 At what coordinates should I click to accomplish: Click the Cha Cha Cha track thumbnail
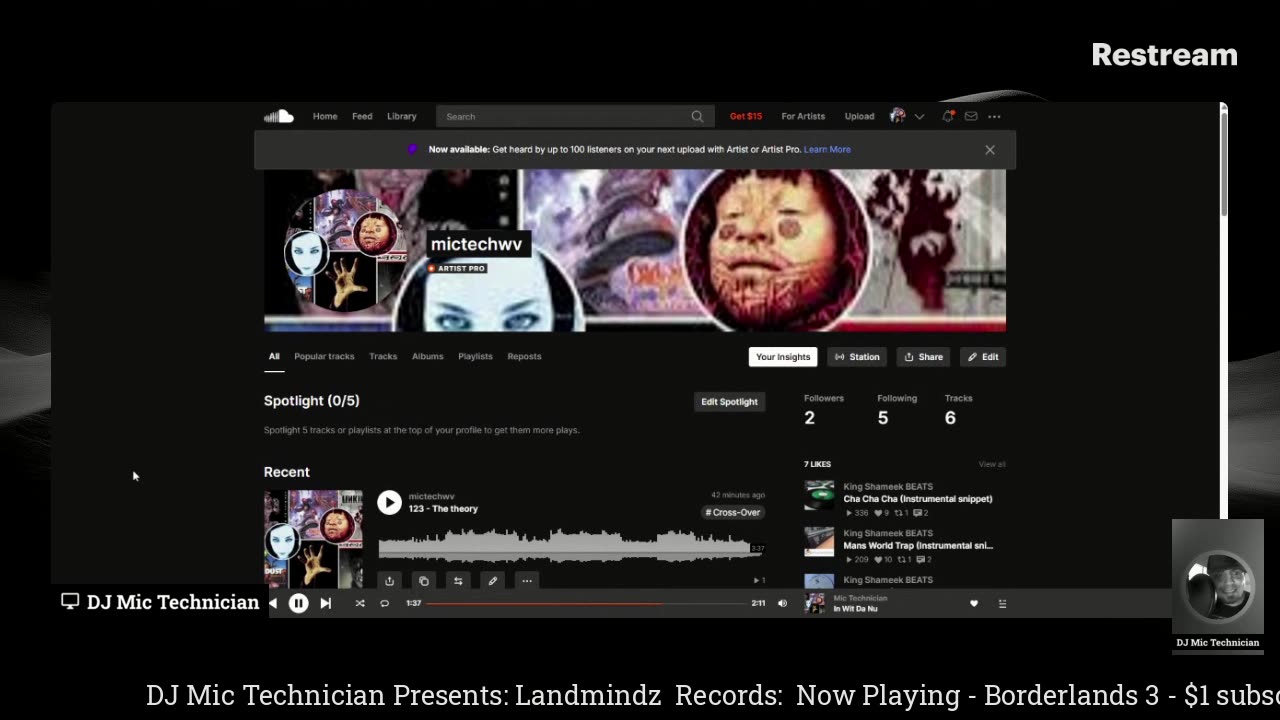pos(819,496)
